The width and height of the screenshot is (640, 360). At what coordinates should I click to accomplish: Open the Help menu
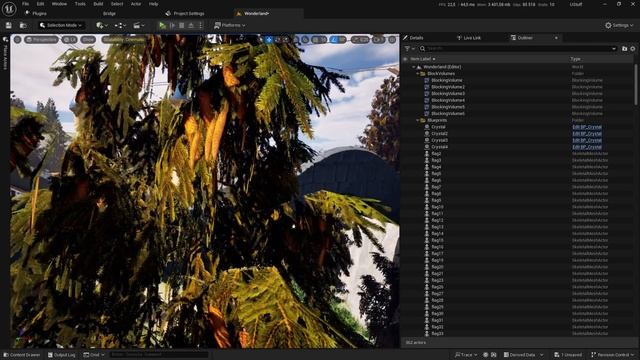point(153,4)
